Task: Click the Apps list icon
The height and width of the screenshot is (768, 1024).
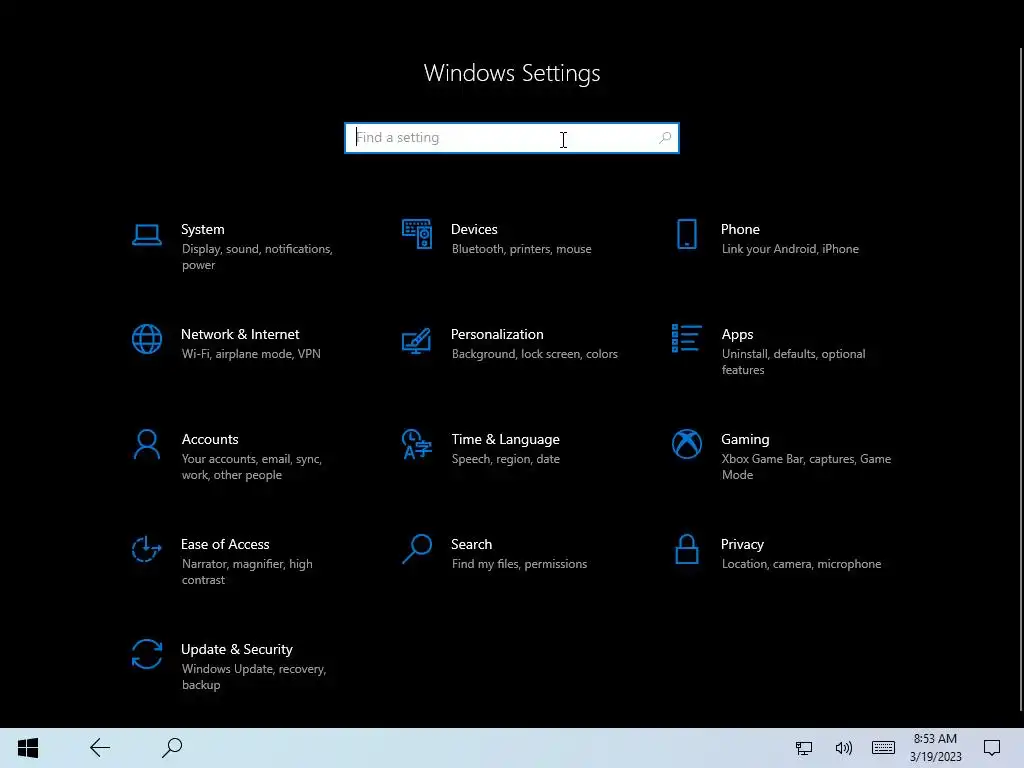Action: (687, 338)
